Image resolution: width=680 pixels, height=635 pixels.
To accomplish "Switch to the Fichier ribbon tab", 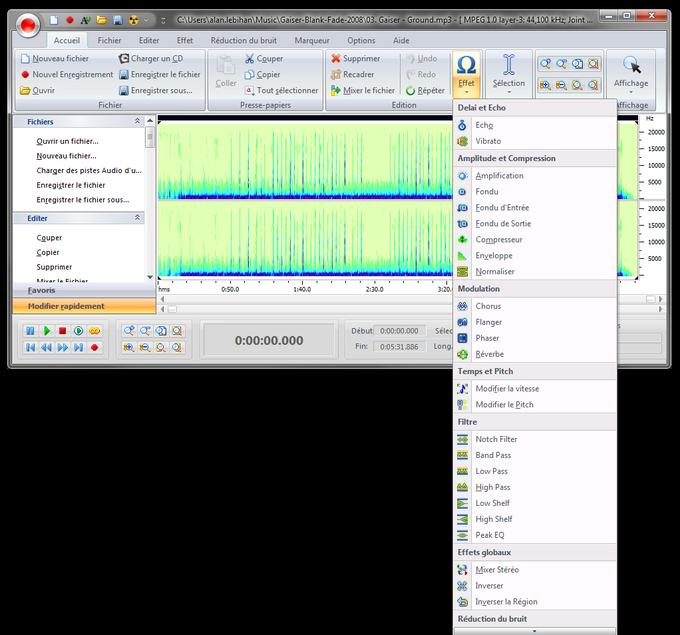I will tap(109, 40).
